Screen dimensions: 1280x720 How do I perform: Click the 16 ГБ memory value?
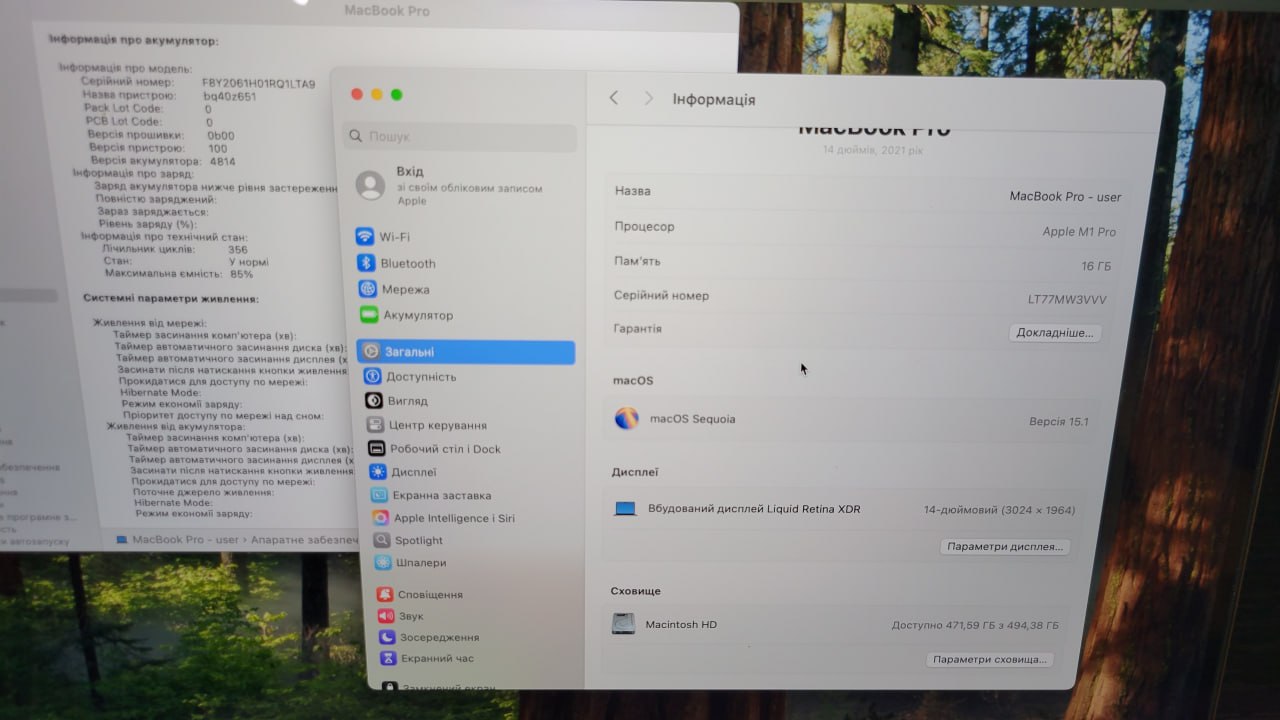click(1096, 266)
